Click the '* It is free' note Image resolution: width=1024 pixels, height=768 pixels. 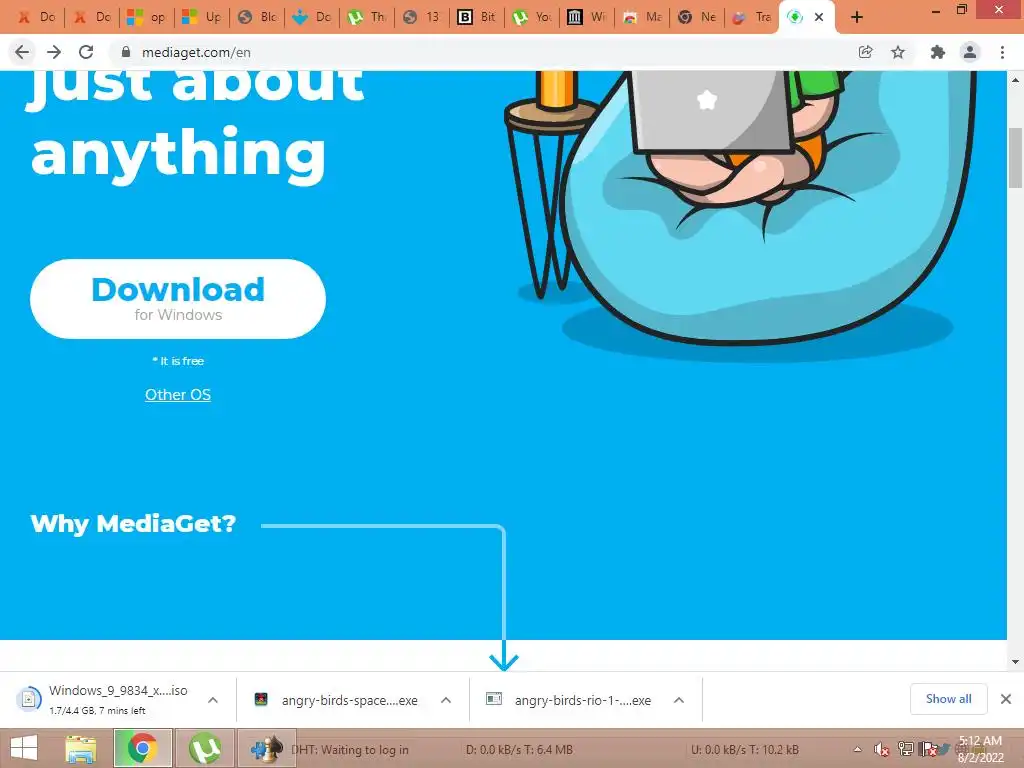[178, 360]
